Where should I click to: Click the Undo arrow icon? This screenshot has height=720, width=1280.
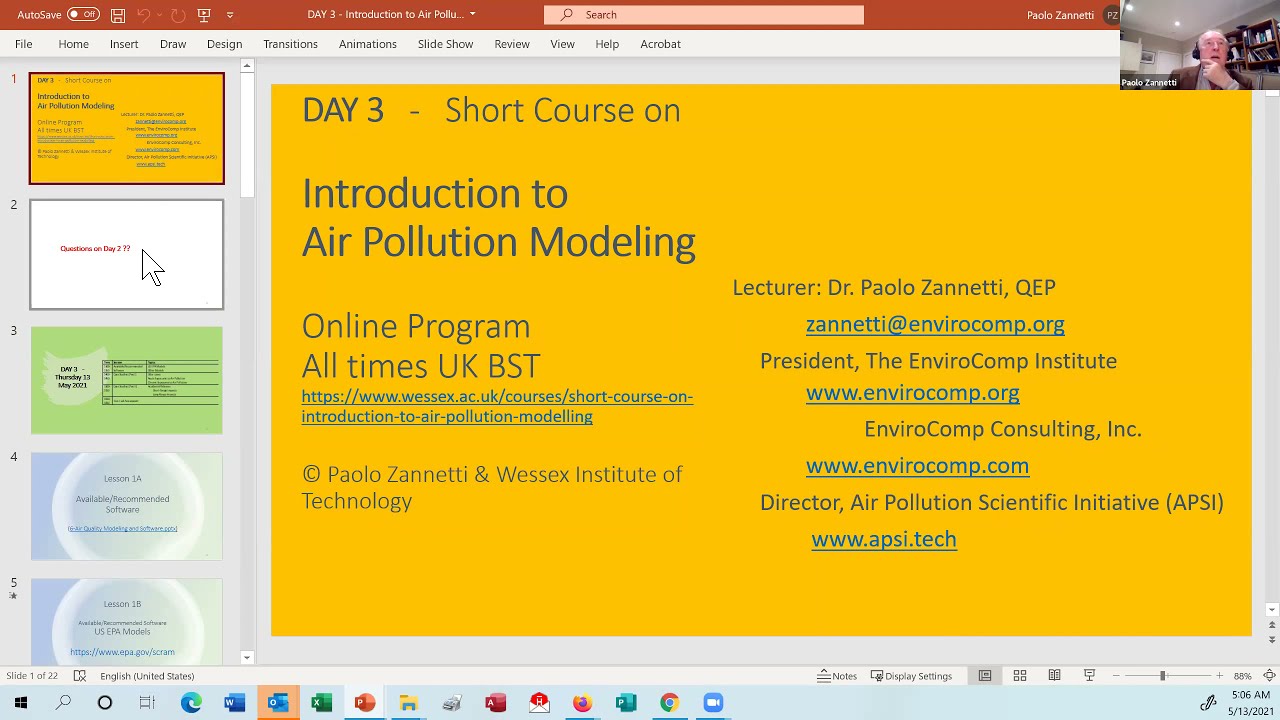[x=143, y=15]
